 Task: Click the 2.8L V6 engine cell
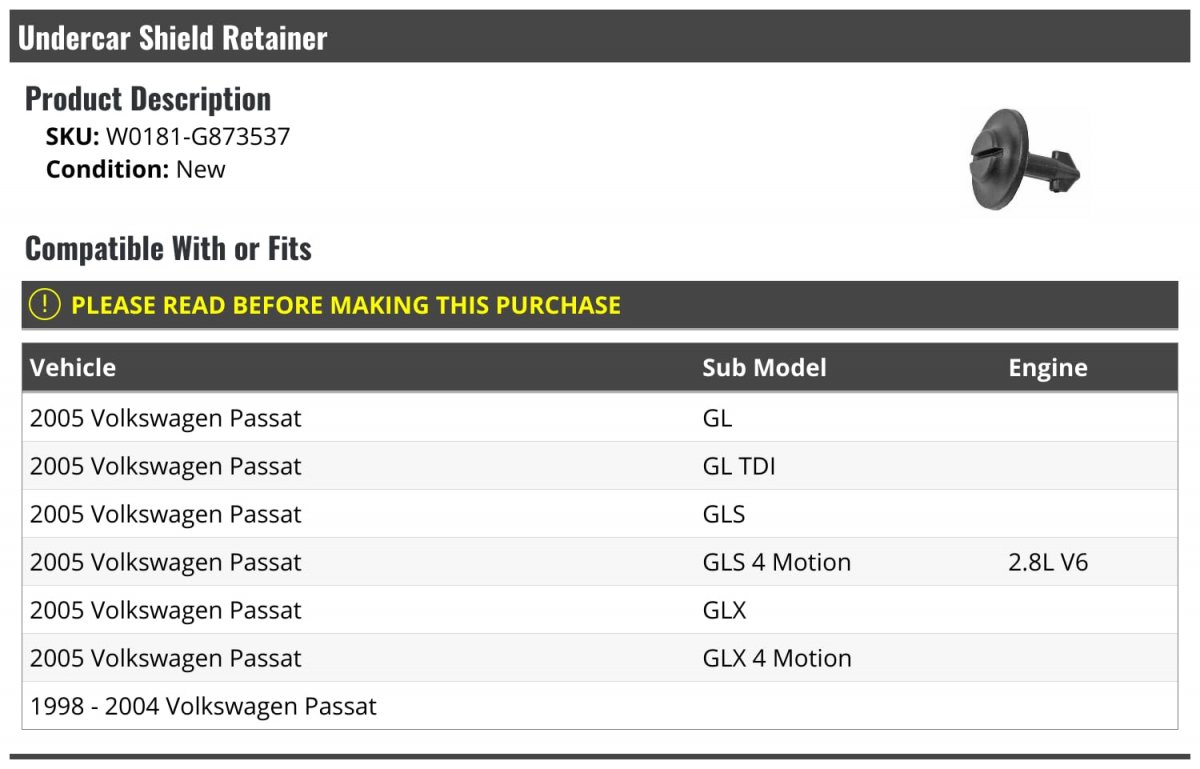coord(1047,562)
